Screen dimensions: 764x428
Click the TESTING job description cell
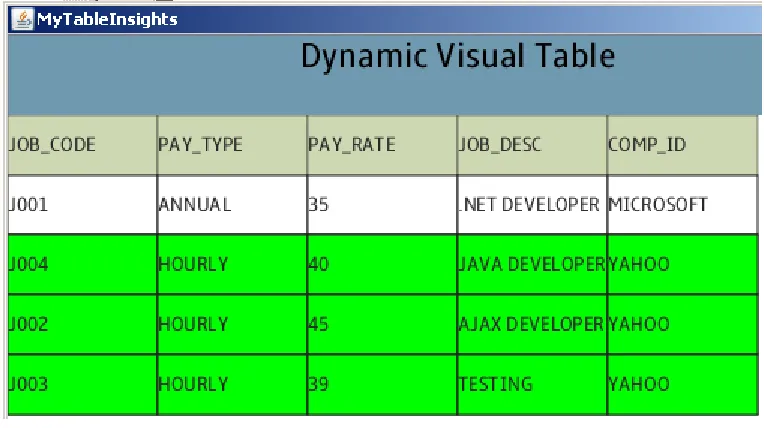click(532, 385)
